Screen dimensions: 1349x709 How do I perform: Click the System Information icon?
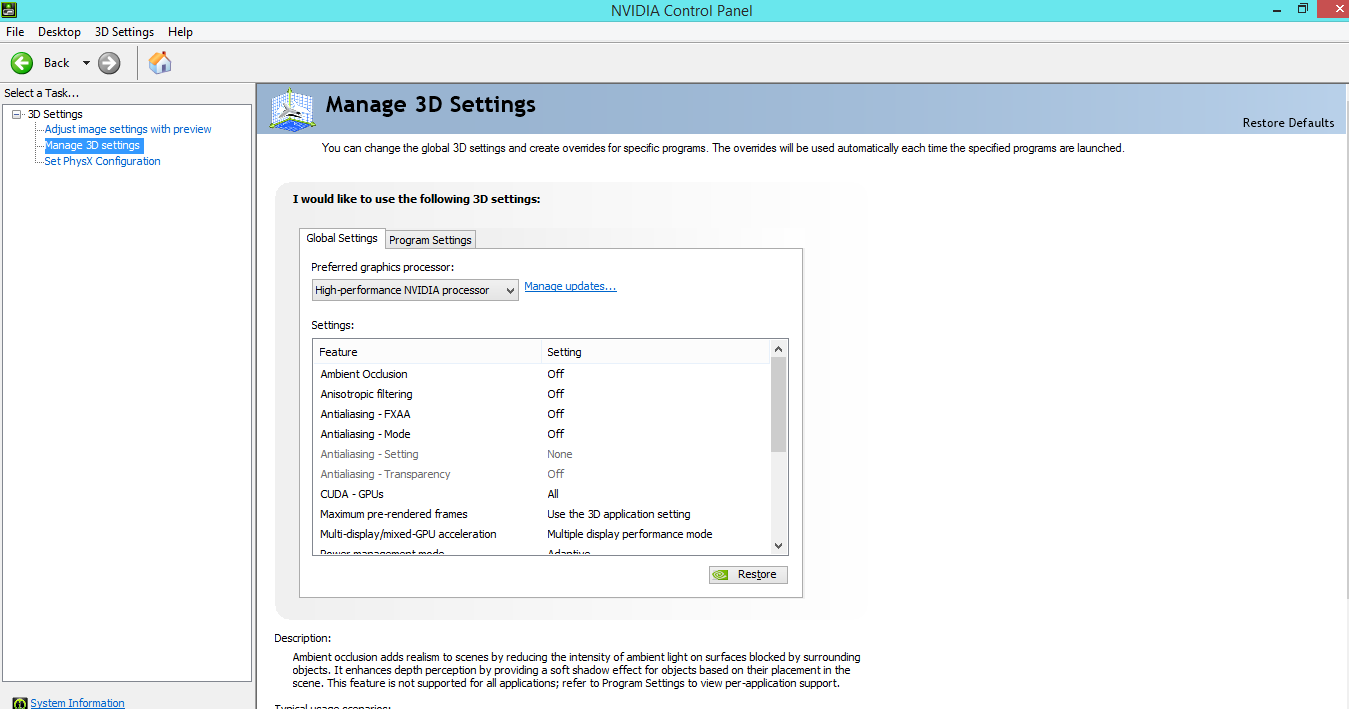click(20, 703)
